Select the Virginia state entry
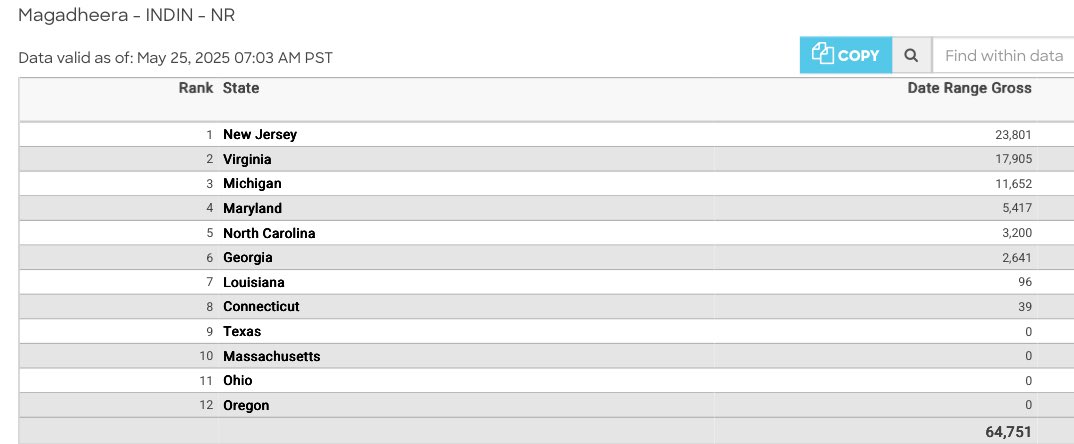This screenshot has height=444, width=1074. (x=247, y=159)
